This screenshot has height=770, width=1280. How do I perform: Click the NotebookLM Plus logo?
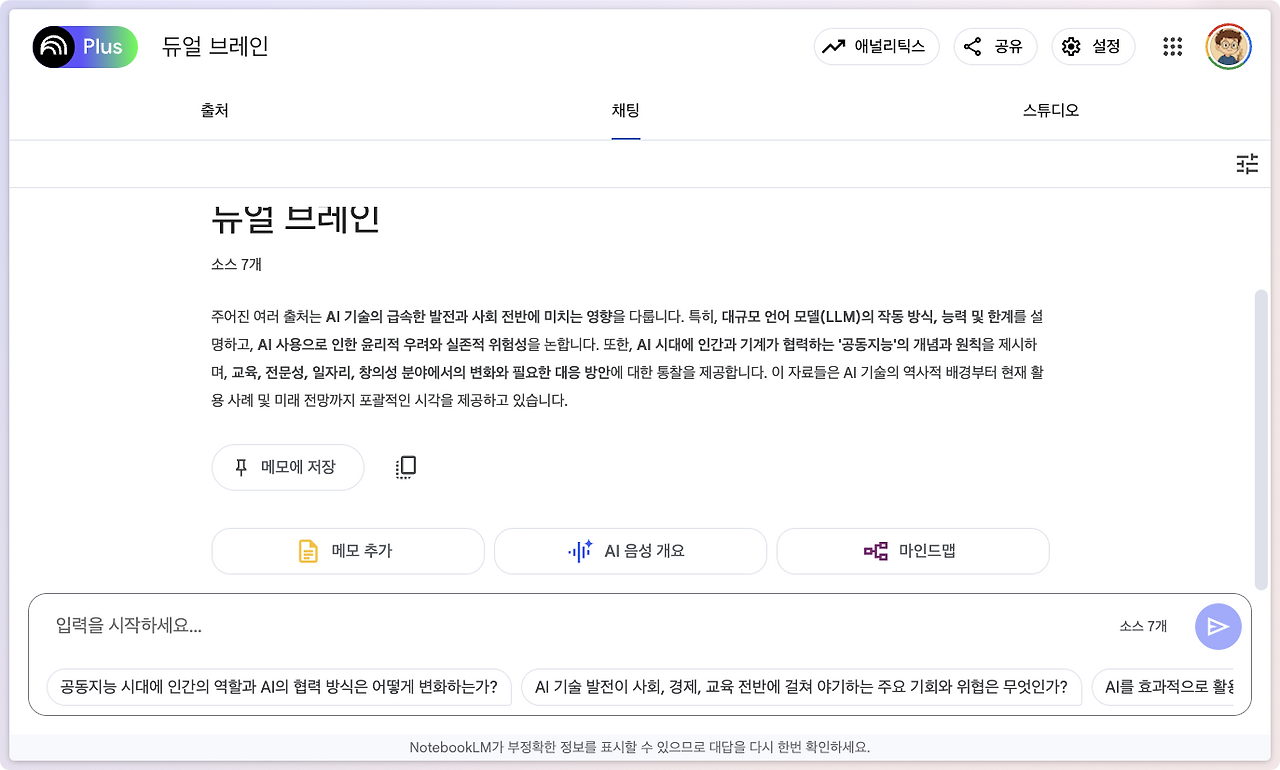pyautogui.click(x=85, y=47)
